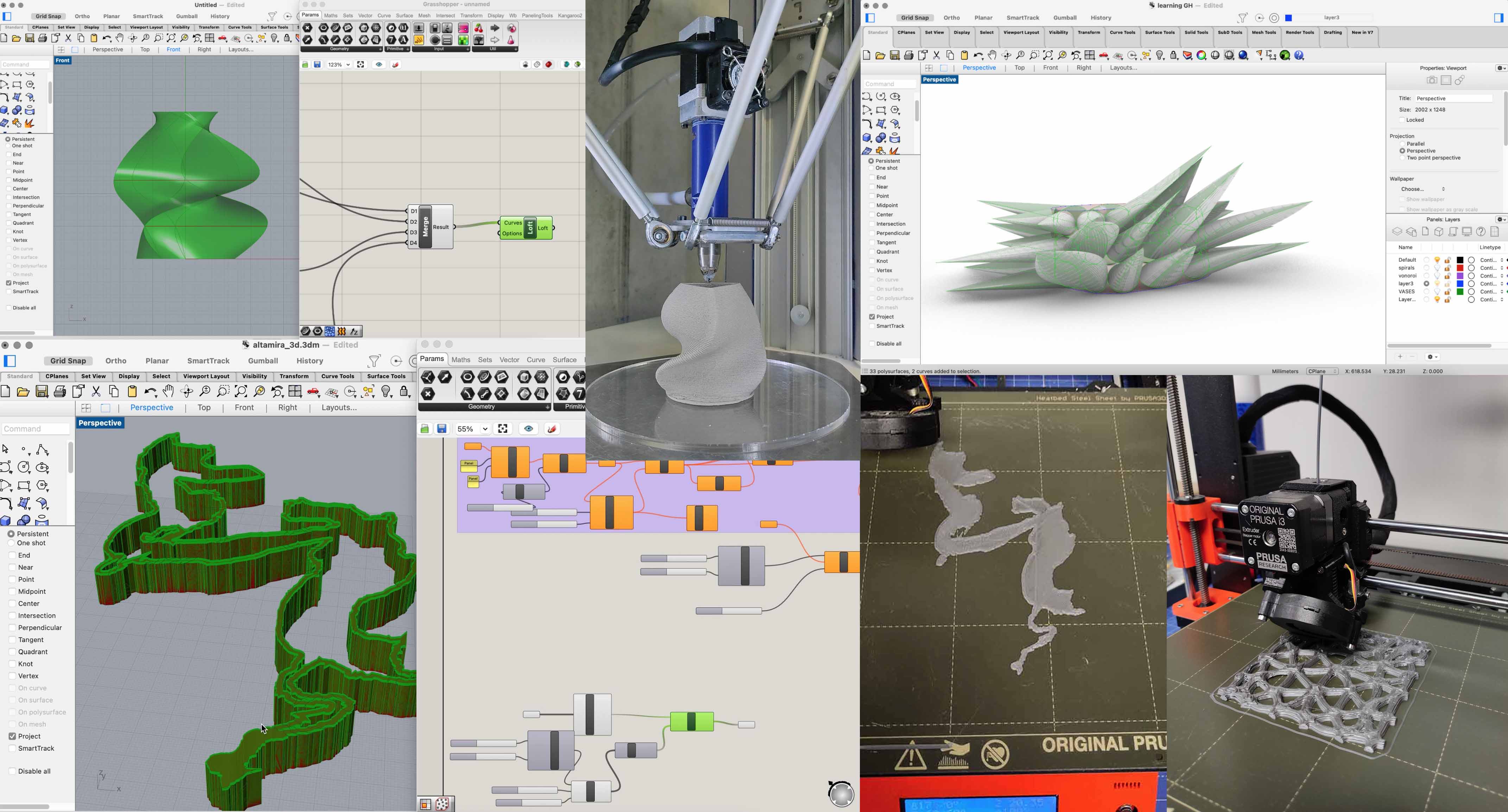
Task: Open linetype dropdown for VASES layer
Action: (1491, 292)
